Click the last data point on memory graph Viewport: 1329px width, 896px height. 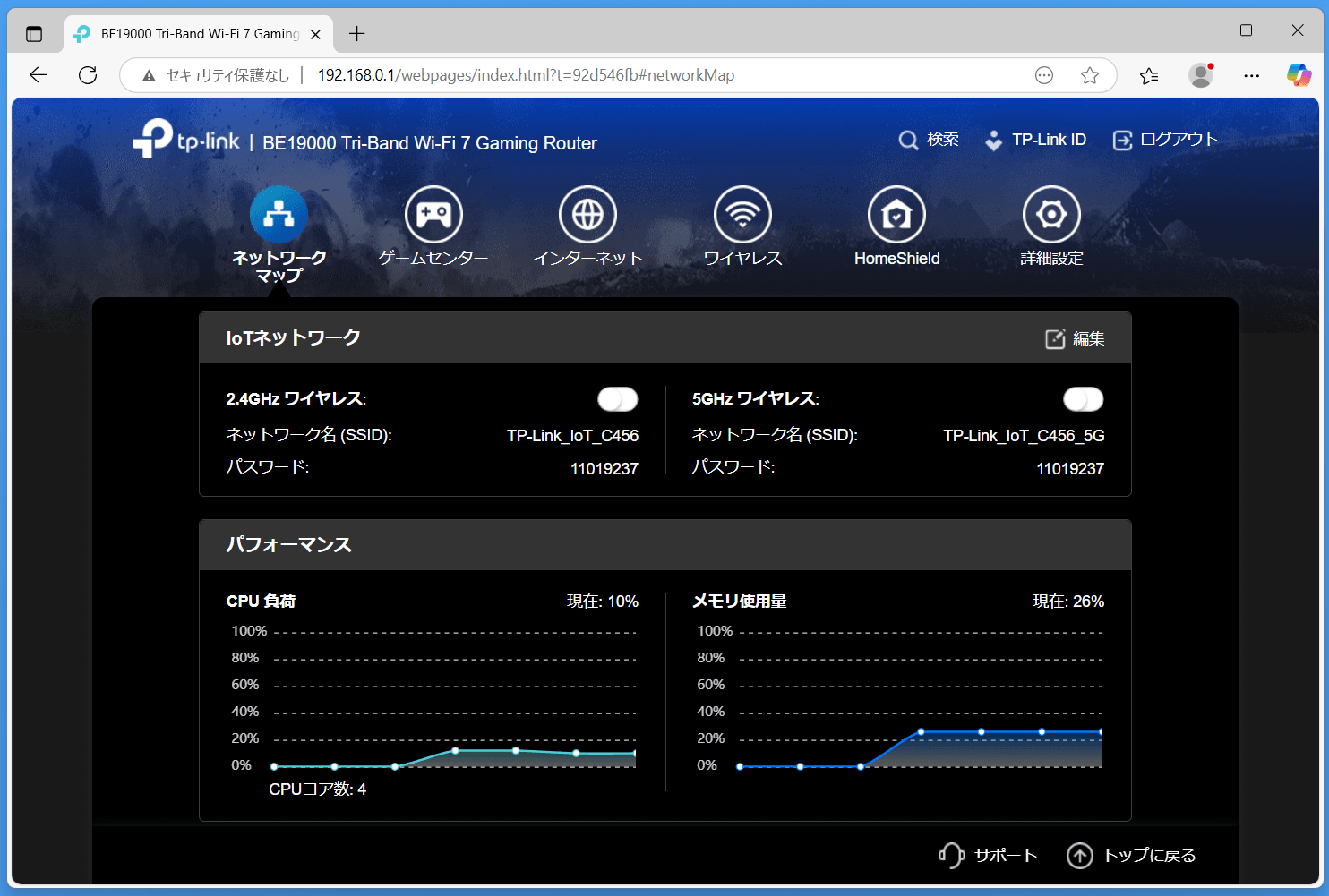(x=1101, y=732)
